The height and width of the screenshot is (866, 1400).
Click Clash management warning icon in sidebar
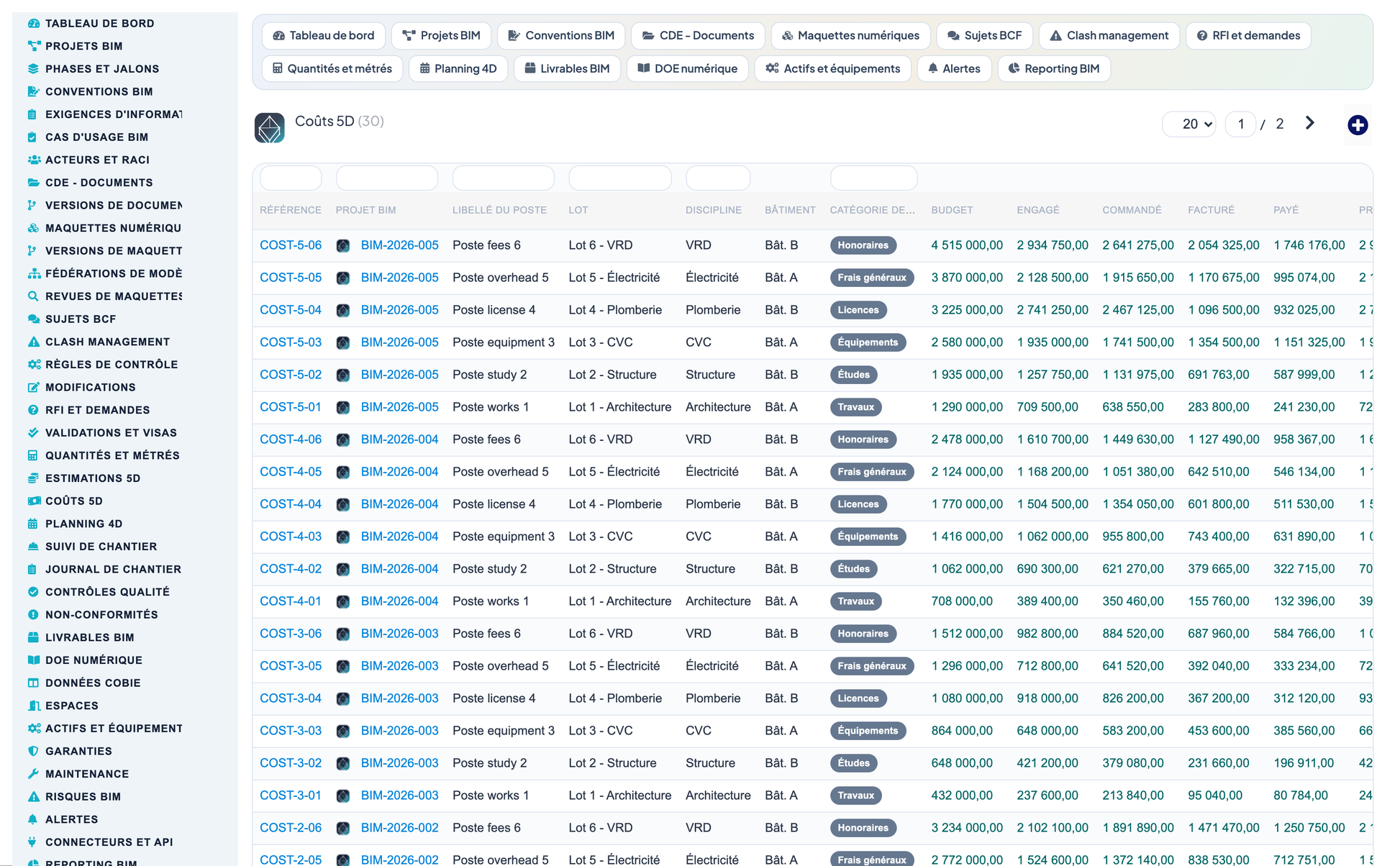tap(33, 342)
